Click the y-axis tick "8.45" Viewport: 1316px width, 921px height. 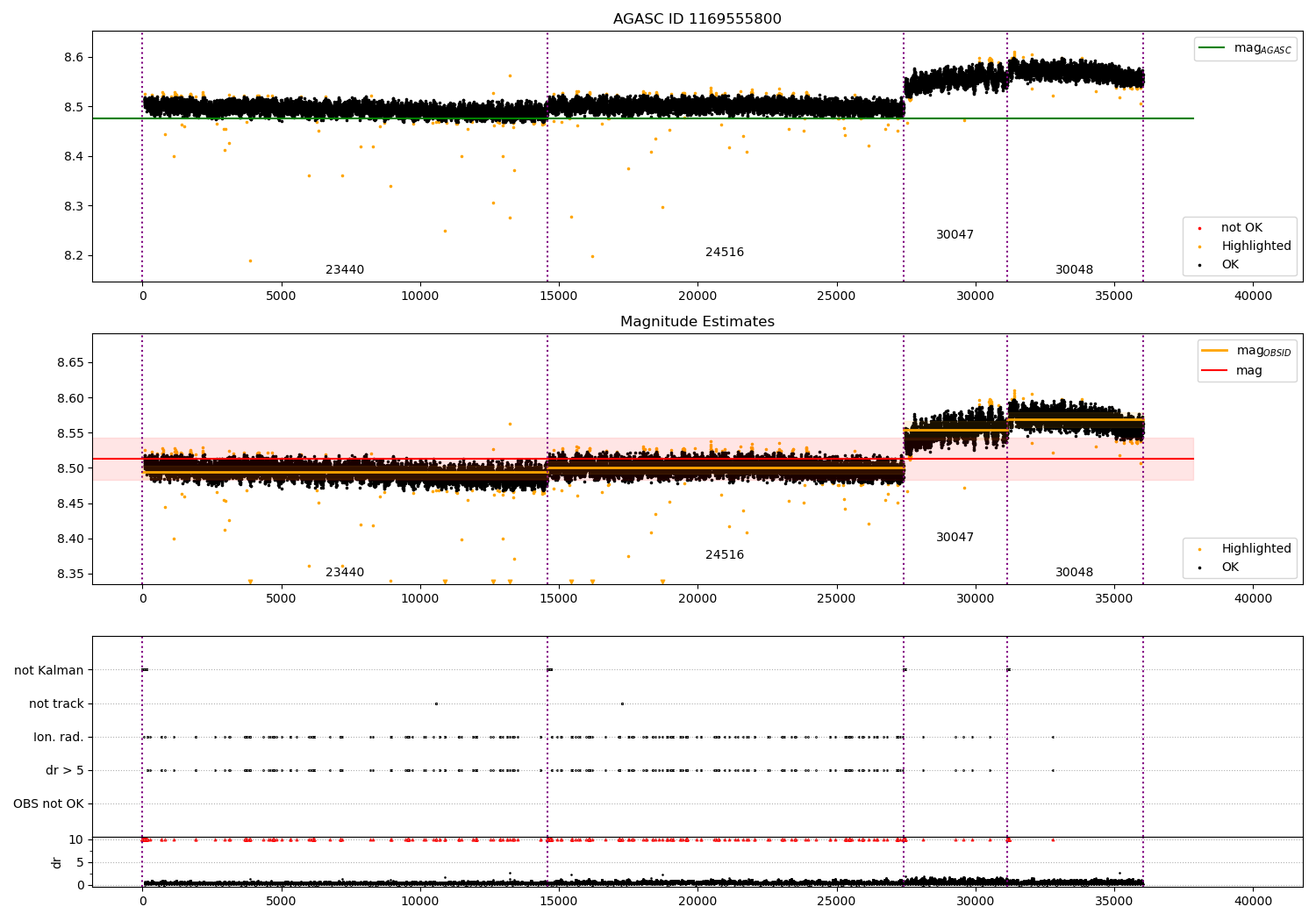(x=70, y=503)
